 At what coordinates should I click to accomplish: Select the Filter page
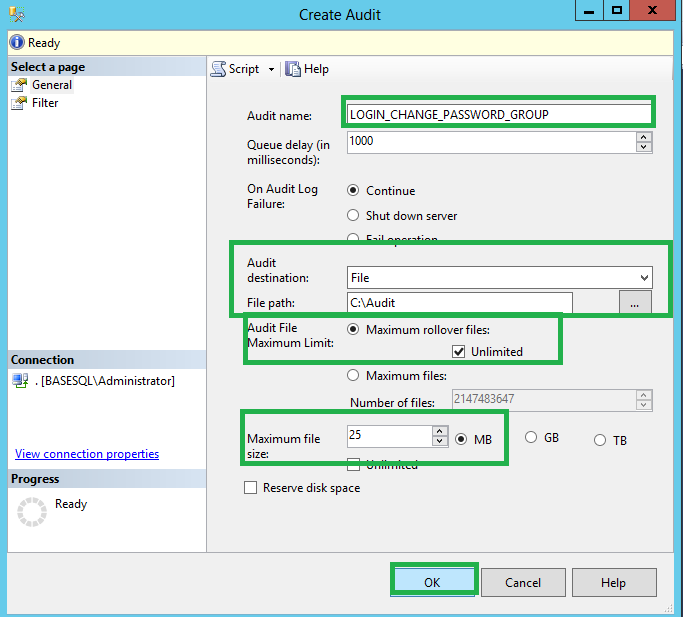45,103
